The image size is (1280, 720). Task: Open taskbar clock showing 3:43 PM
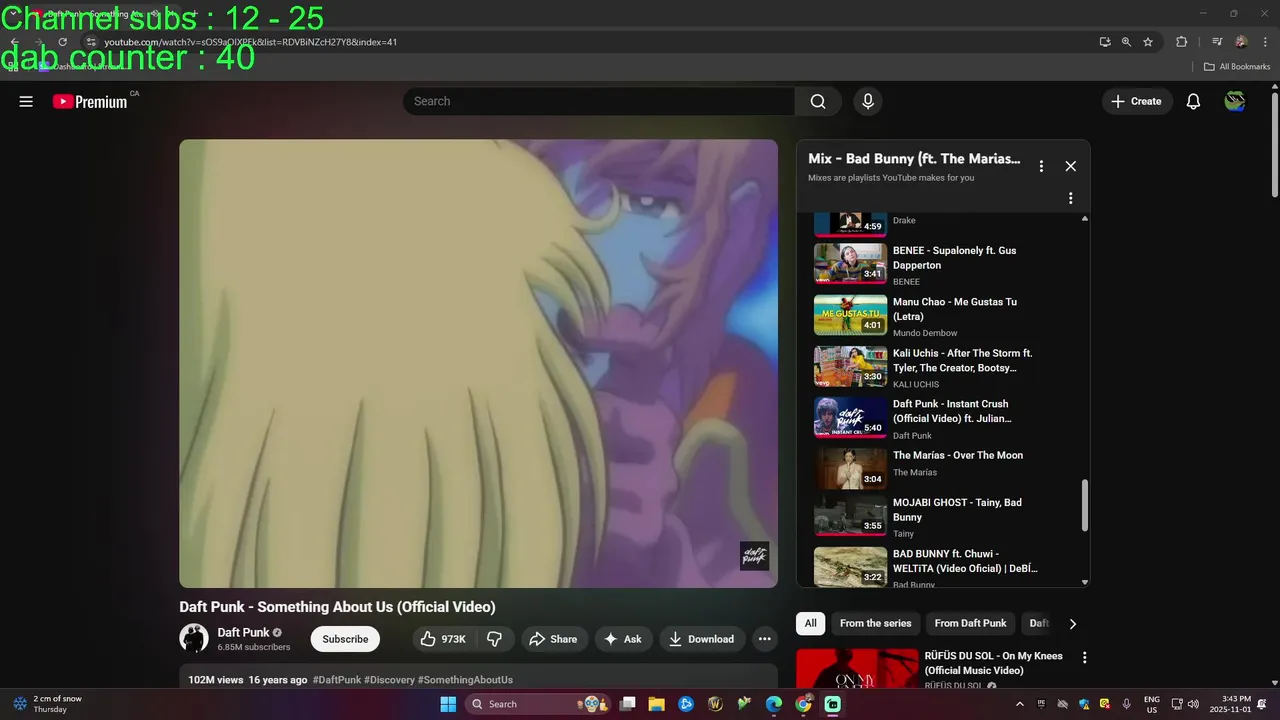click(x=1236, y=704)
